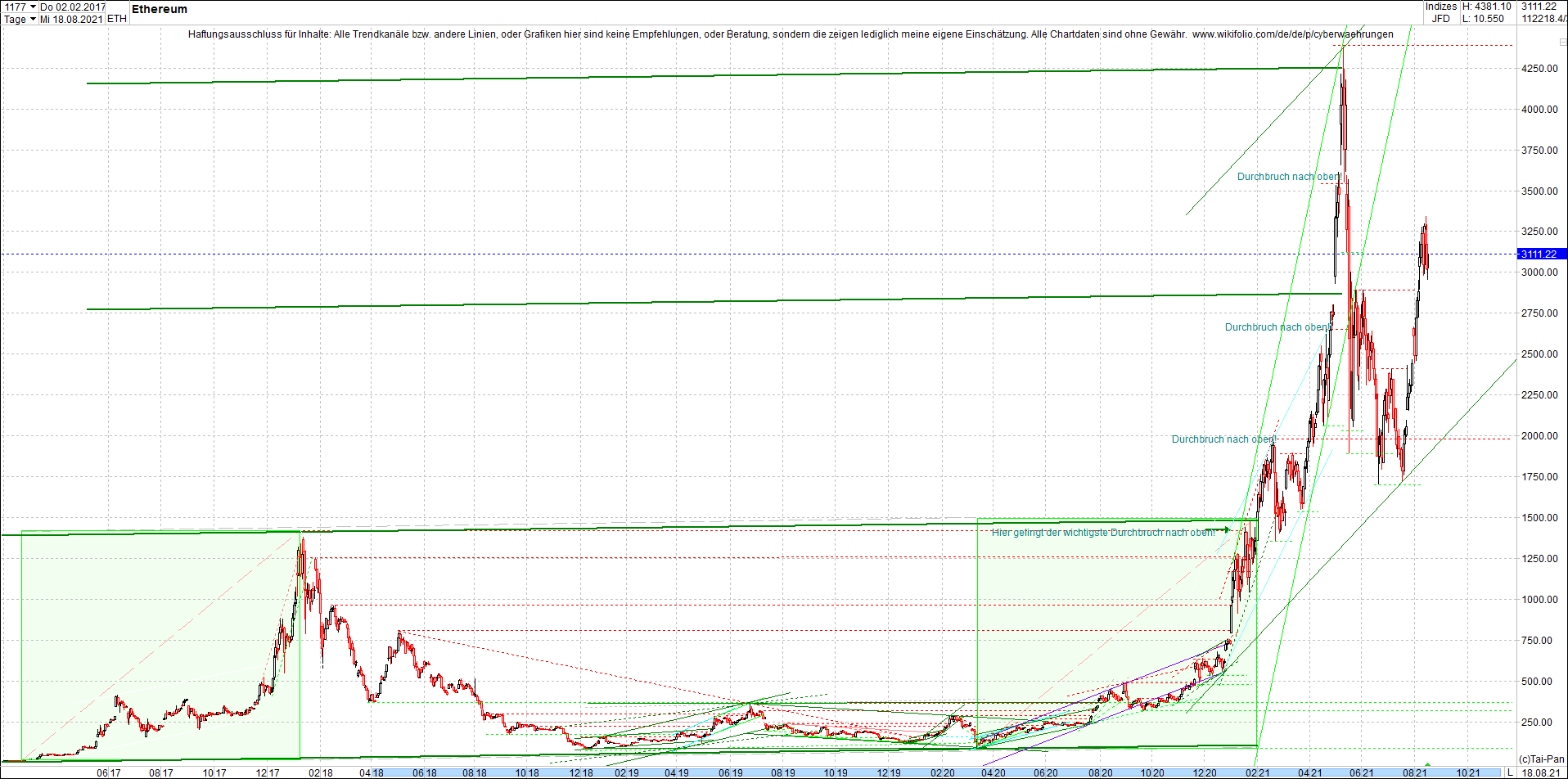Screen dimensions: 1568x779
Task: Click the Indizes category label
Action: coord(1440,7)
